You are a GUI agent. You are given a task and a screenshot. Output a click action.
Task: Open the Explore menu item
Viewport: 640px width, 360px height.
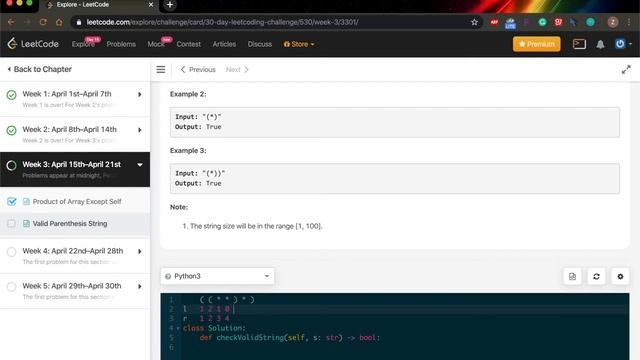[x=83, y=44]
